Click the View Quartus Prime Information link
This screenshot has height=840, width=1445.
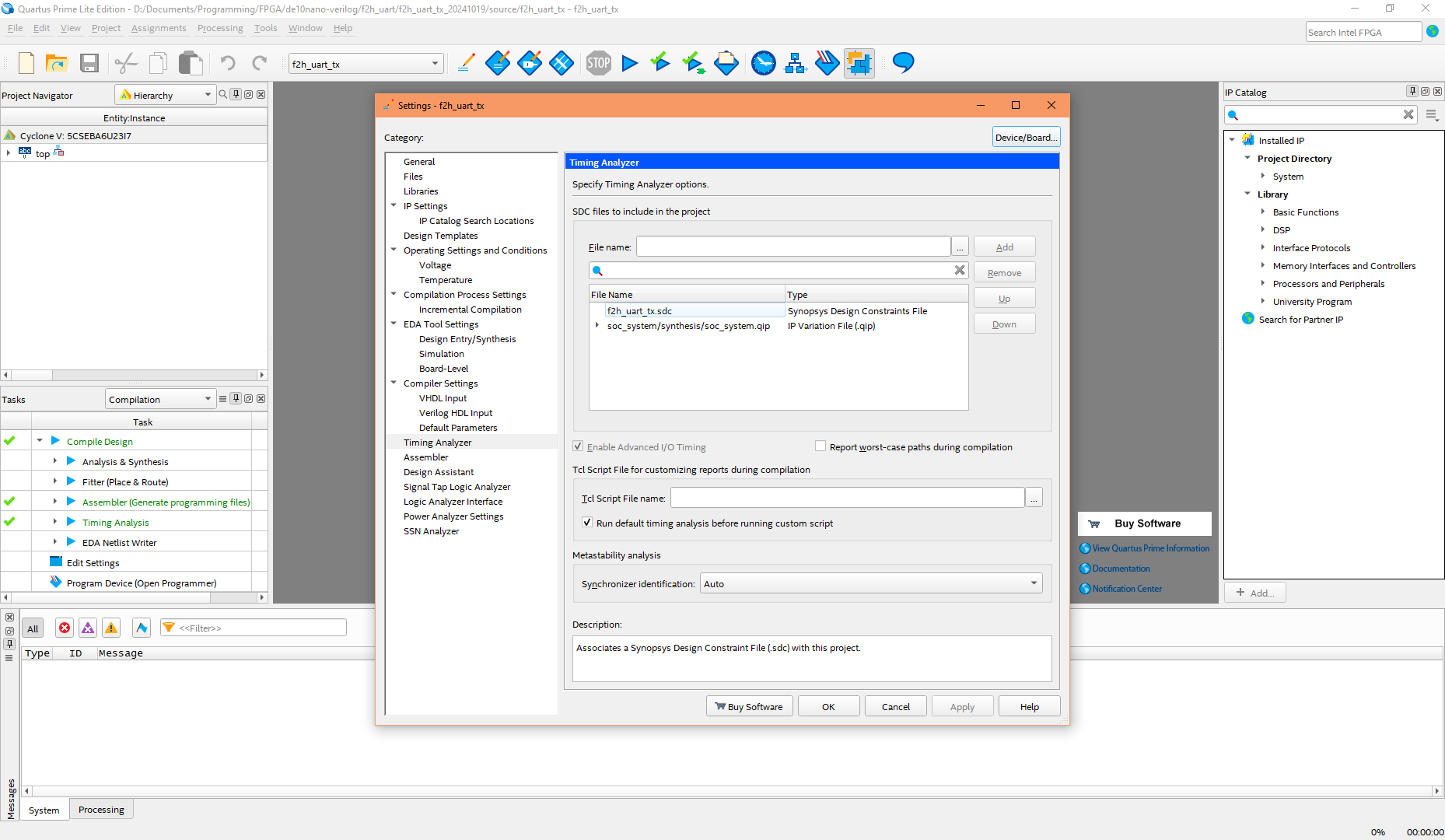(x=1149, y=548)
